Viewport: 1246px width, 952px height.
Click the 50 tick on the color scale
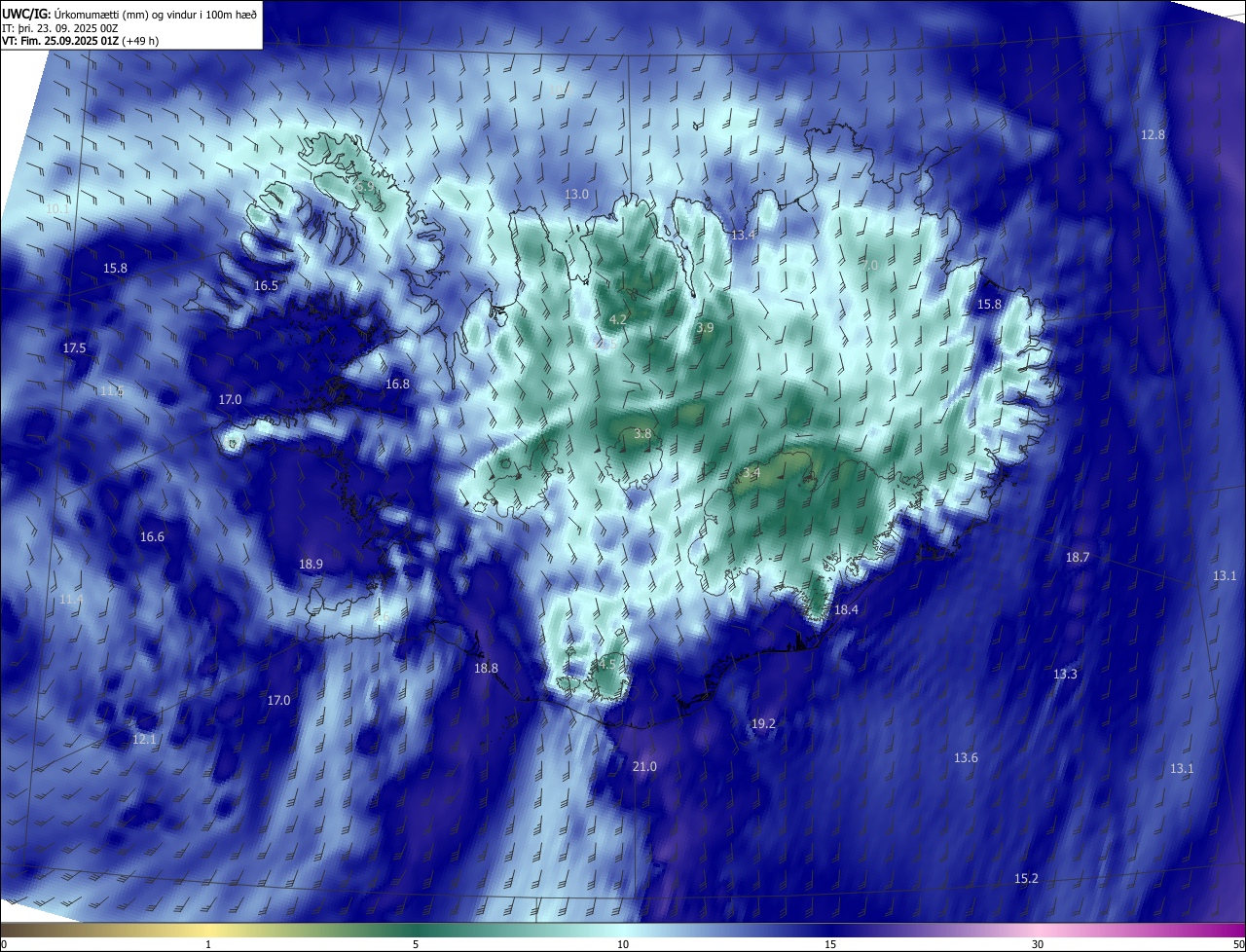(1238, 944)
